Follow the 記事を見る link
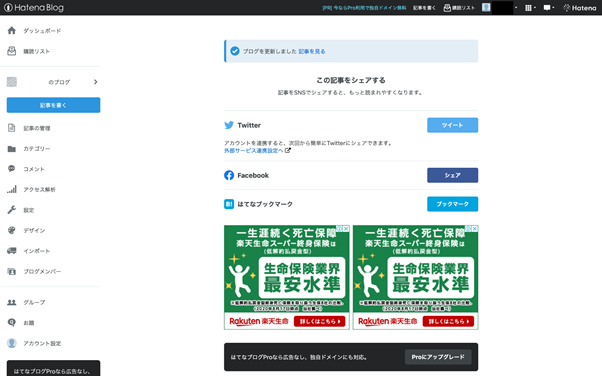602x376 pixels. click(x=312, y=51)
